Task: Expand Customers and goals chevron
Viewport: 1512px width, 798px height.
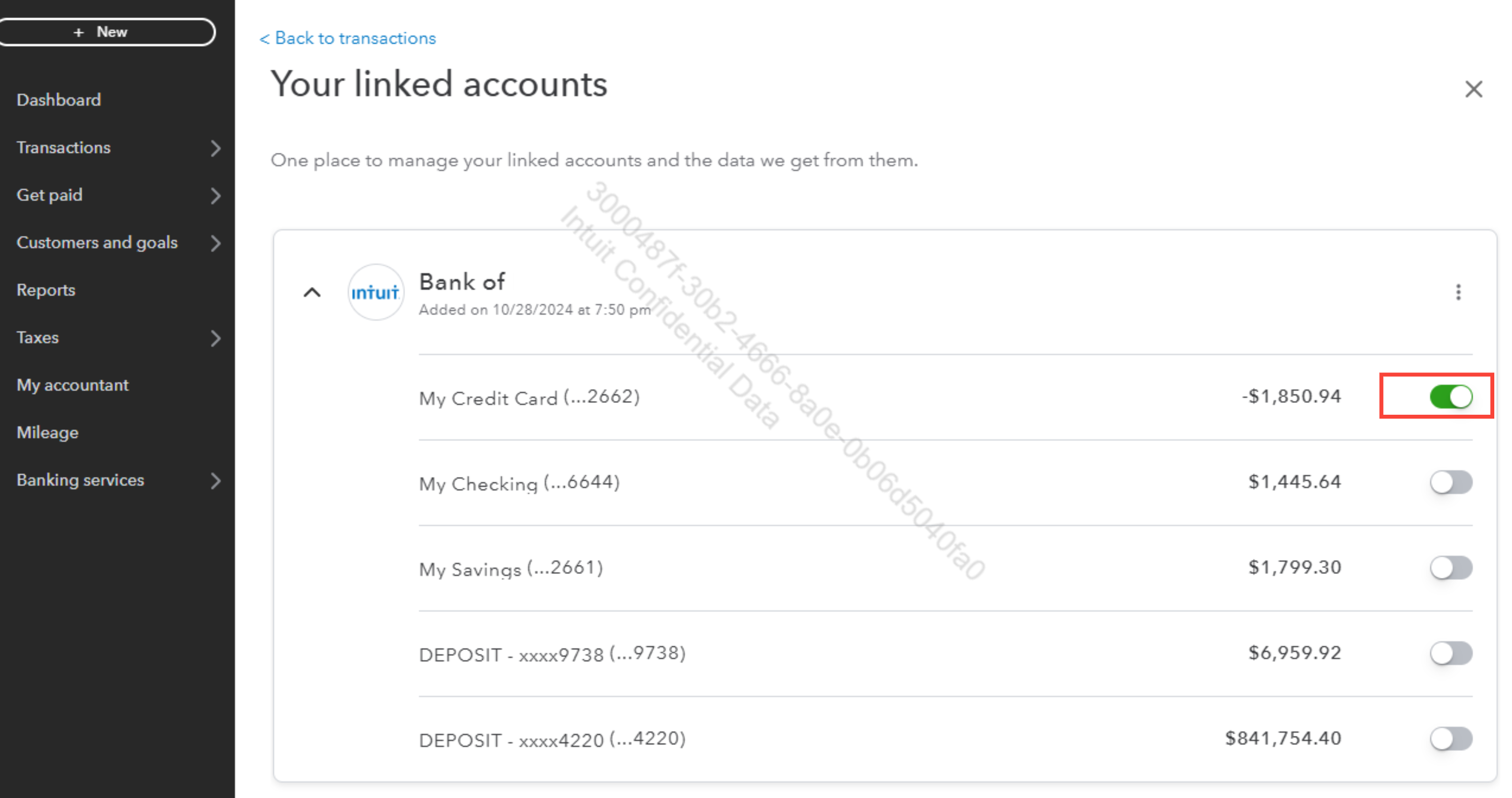Action: 215,243
